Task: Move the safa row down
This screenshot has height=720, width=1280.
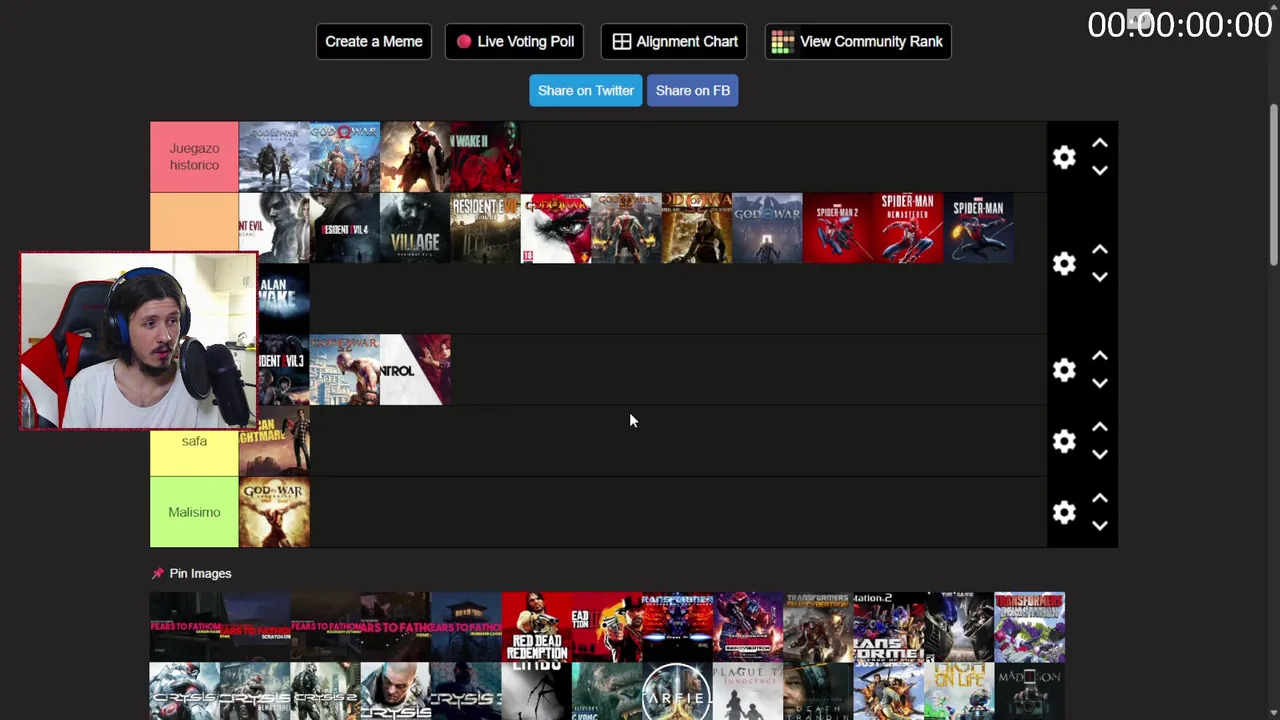Action: (1100, 454)
